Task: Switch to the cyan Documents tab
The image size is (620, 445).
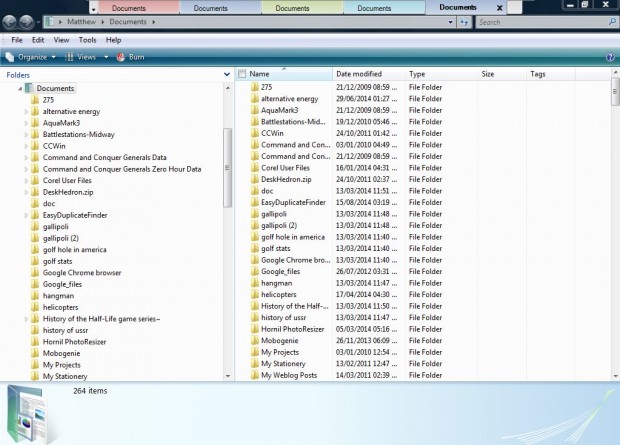Action: point(384,8)
